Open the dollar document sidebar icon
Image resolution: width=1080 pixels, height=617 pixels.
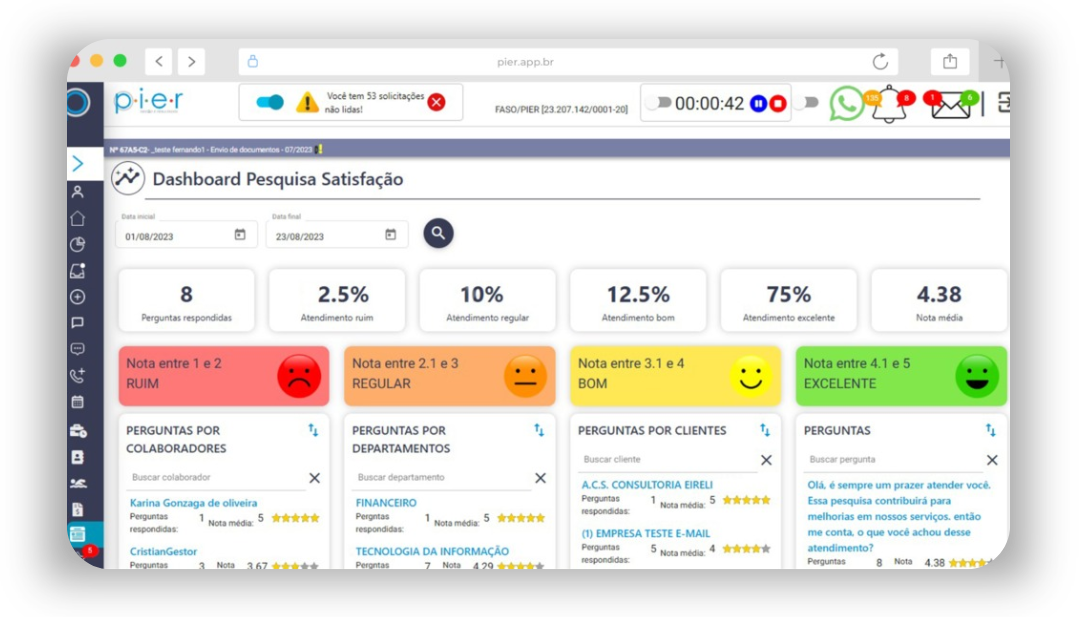coord(78,510)
